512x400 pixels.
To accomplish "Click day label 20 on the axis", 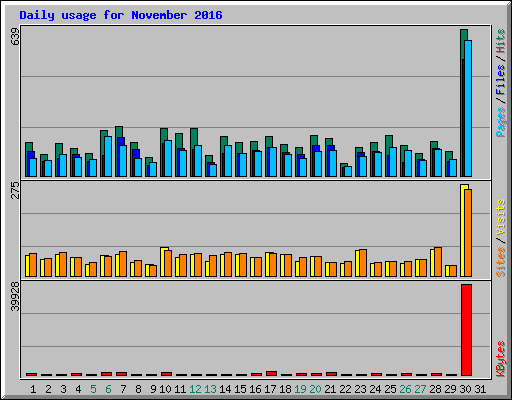I will point(315,389).
